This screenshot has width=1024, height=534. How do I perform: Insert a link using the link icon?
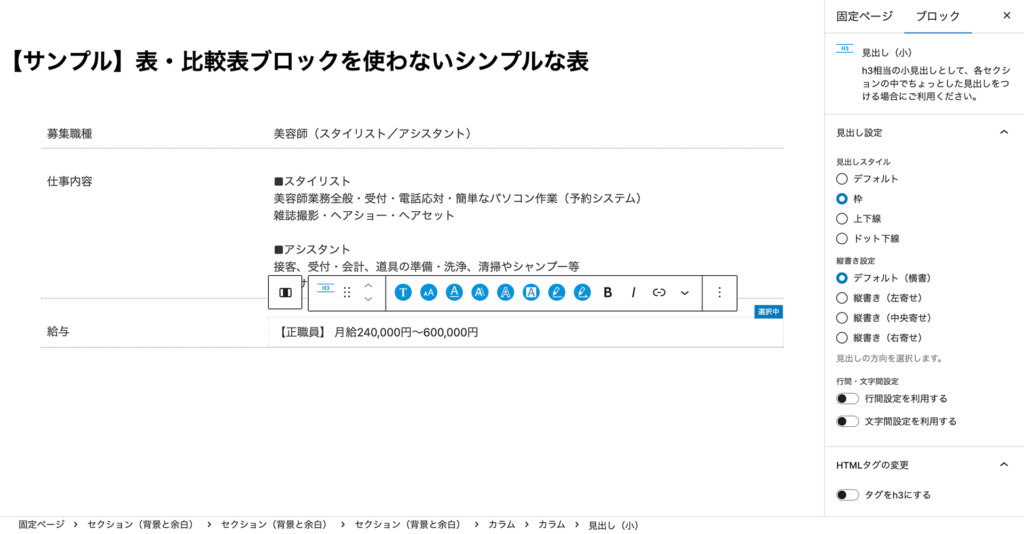click(659, 293)
